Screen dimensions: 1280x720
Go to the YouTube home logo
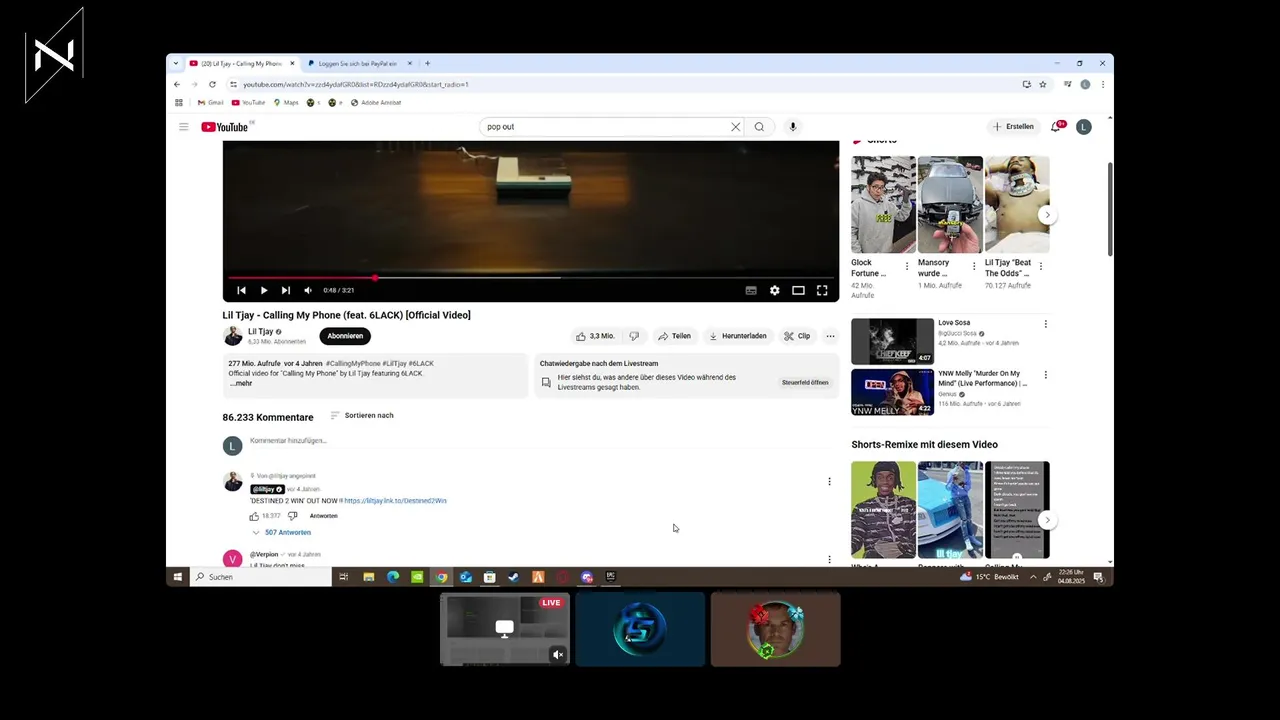point(224,127)
